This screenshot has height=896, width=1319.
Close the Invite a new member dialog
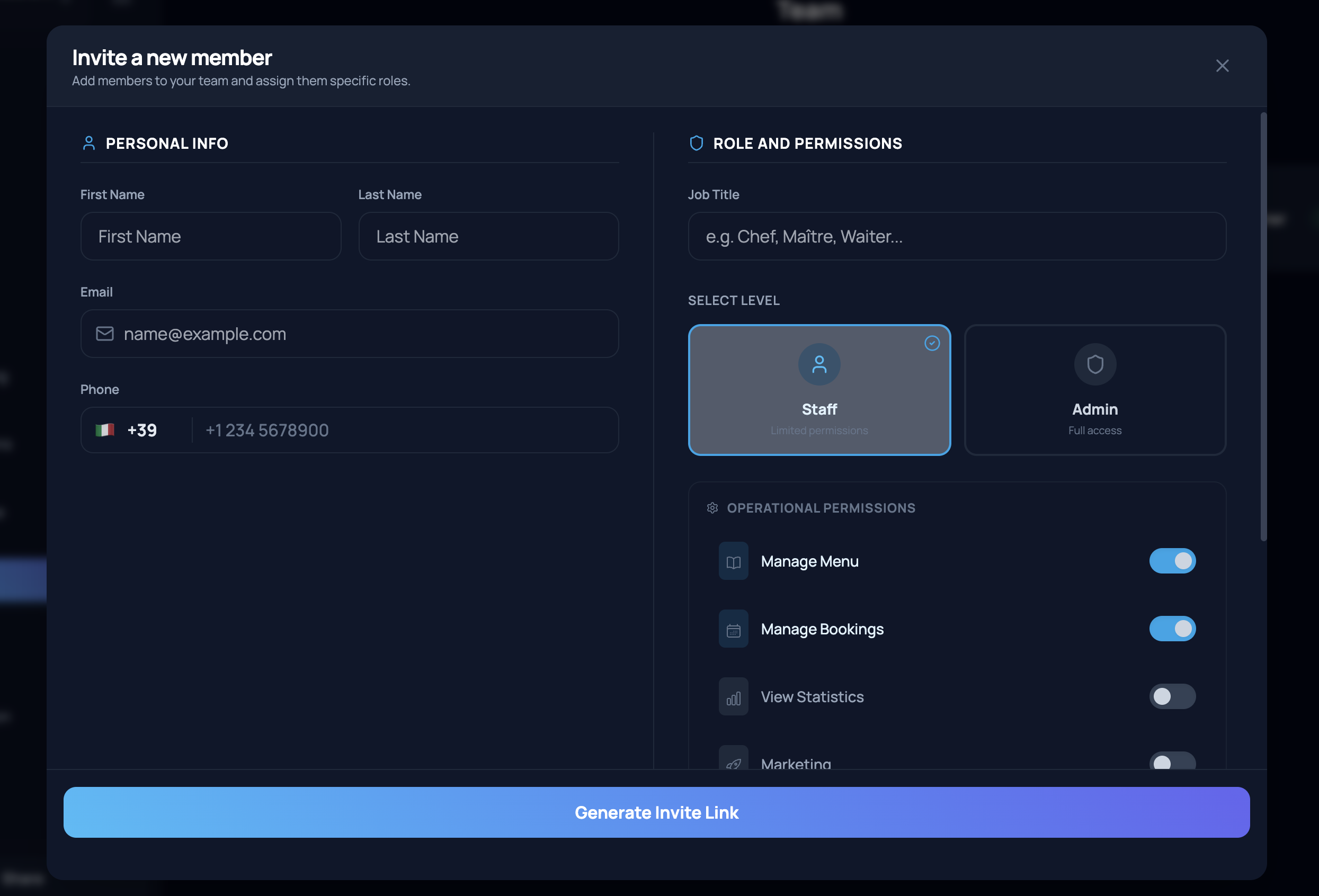[x=1223, y=65]
